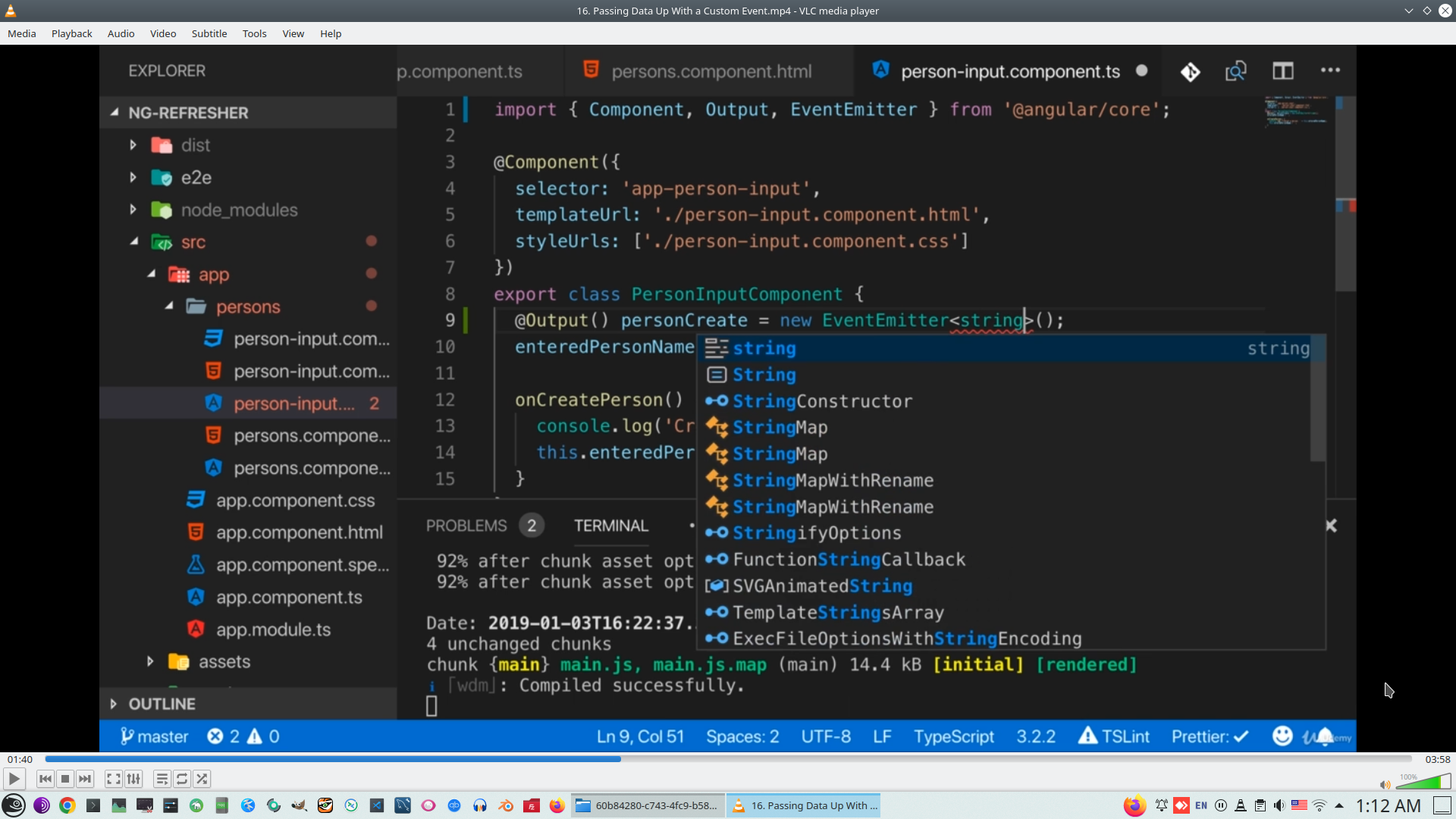Image resolution: width=1456 pixels, height=819 pixels.
Task: Click the playback seek bar
Action: [x=728, y=759]
